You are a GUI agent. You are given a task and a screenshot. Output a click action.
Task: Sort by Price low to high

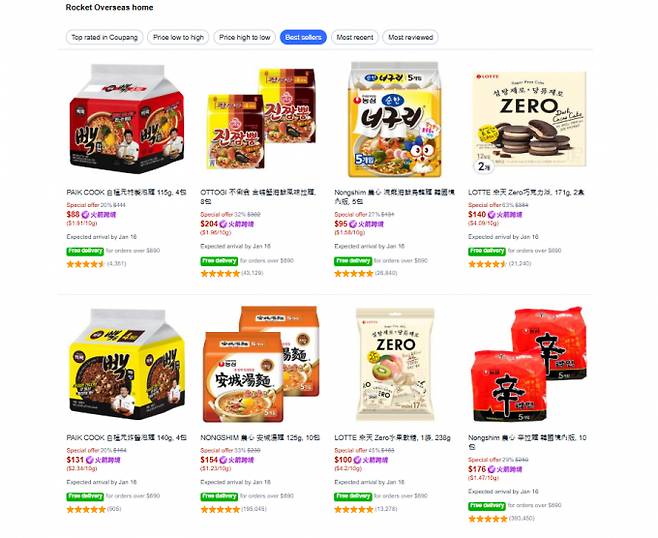pos(178,37)
